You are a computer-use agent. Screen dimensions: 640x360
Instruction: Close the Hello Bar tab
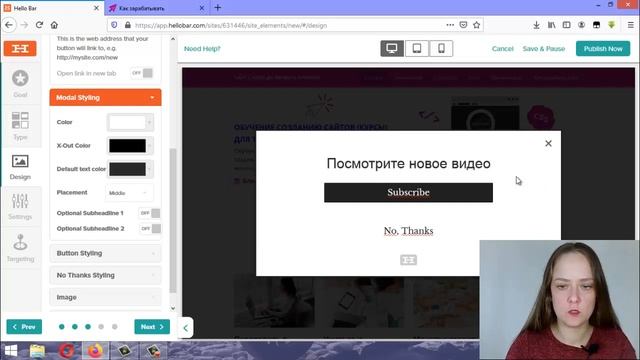(96, 8)
